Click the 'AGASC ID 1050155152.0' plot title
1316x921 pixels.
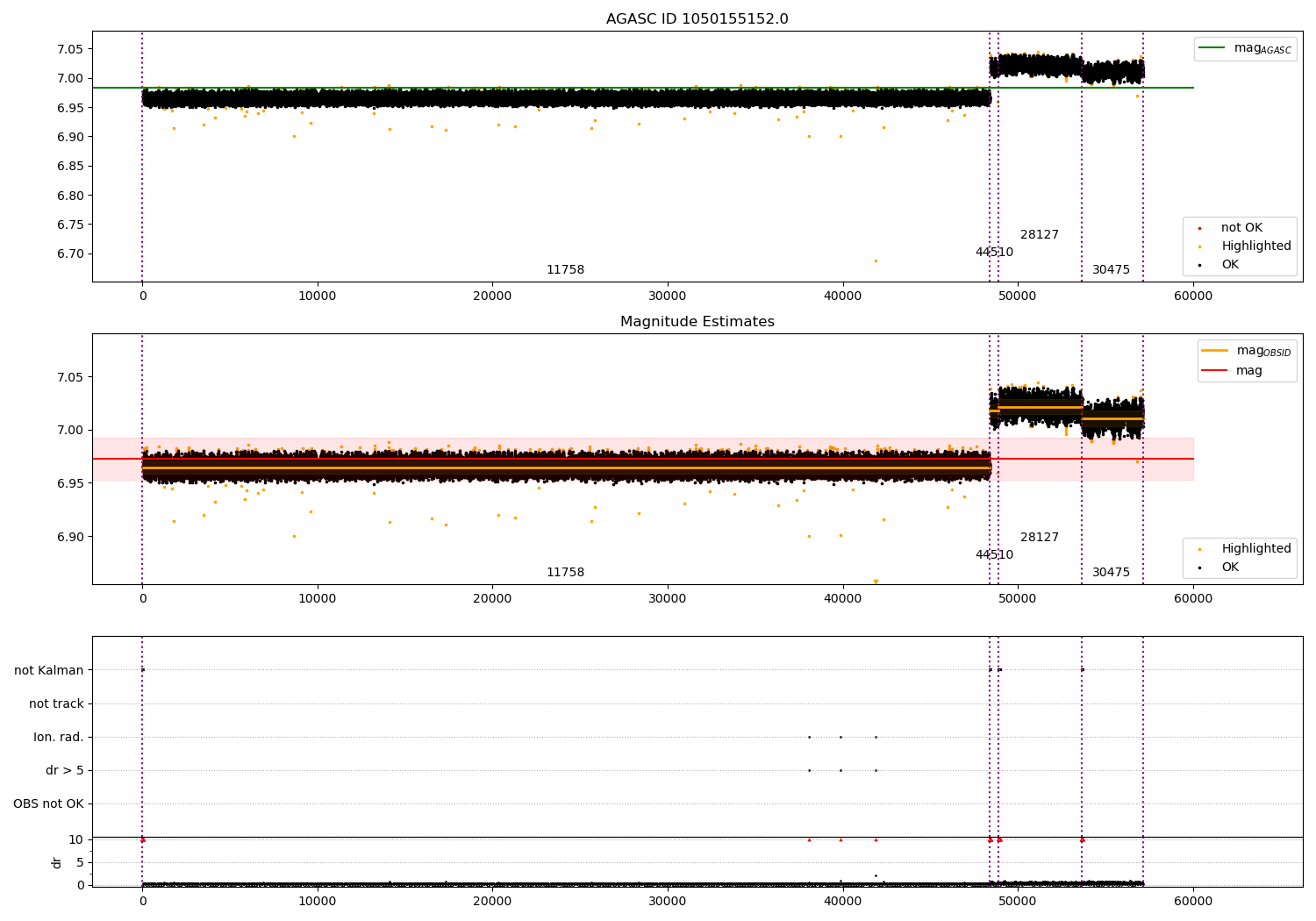[x=697, y=19]
